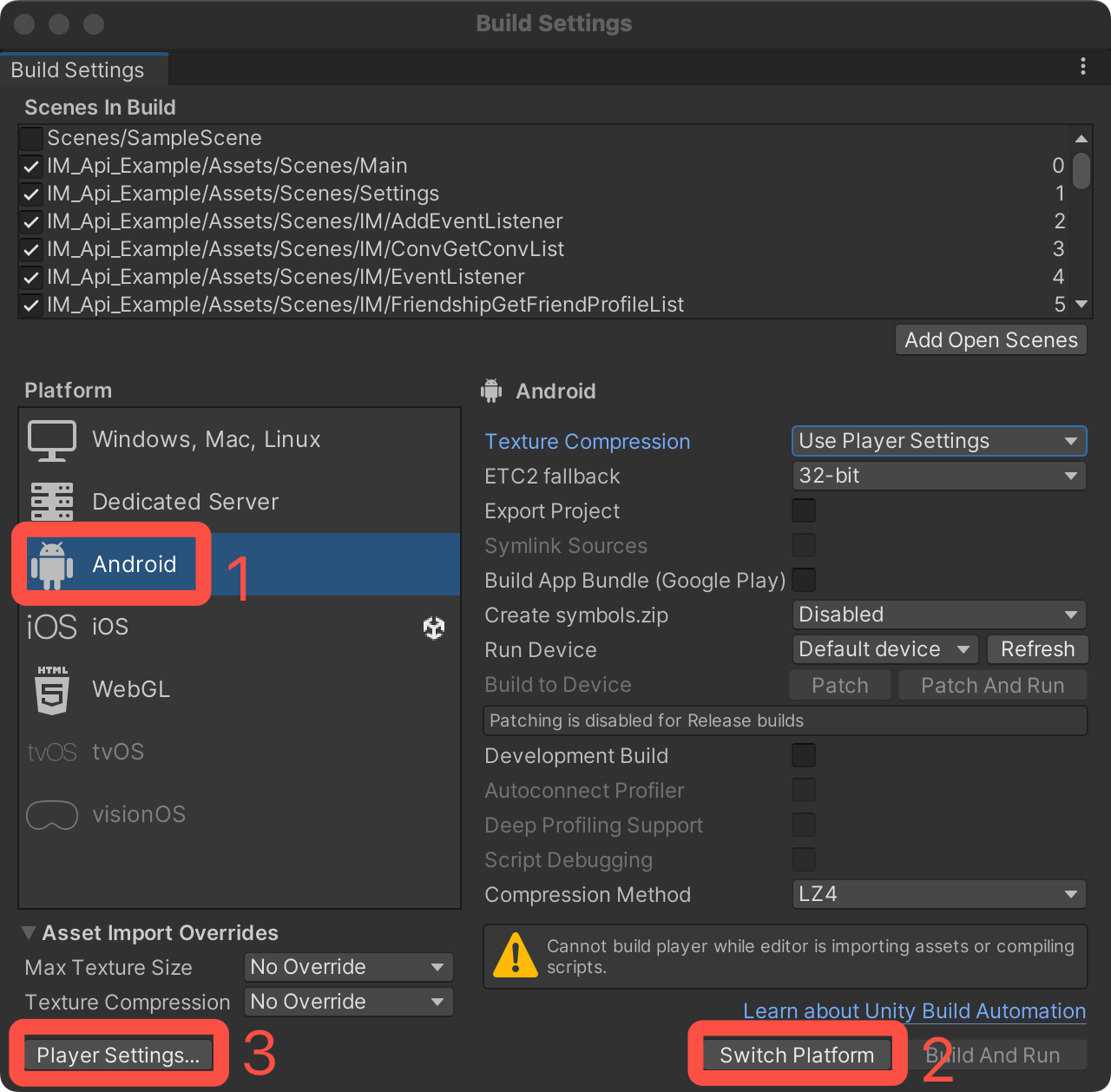1111x1092 pixels.
Task: Select the iOS platform icon
Action: (x=51, y=627)
